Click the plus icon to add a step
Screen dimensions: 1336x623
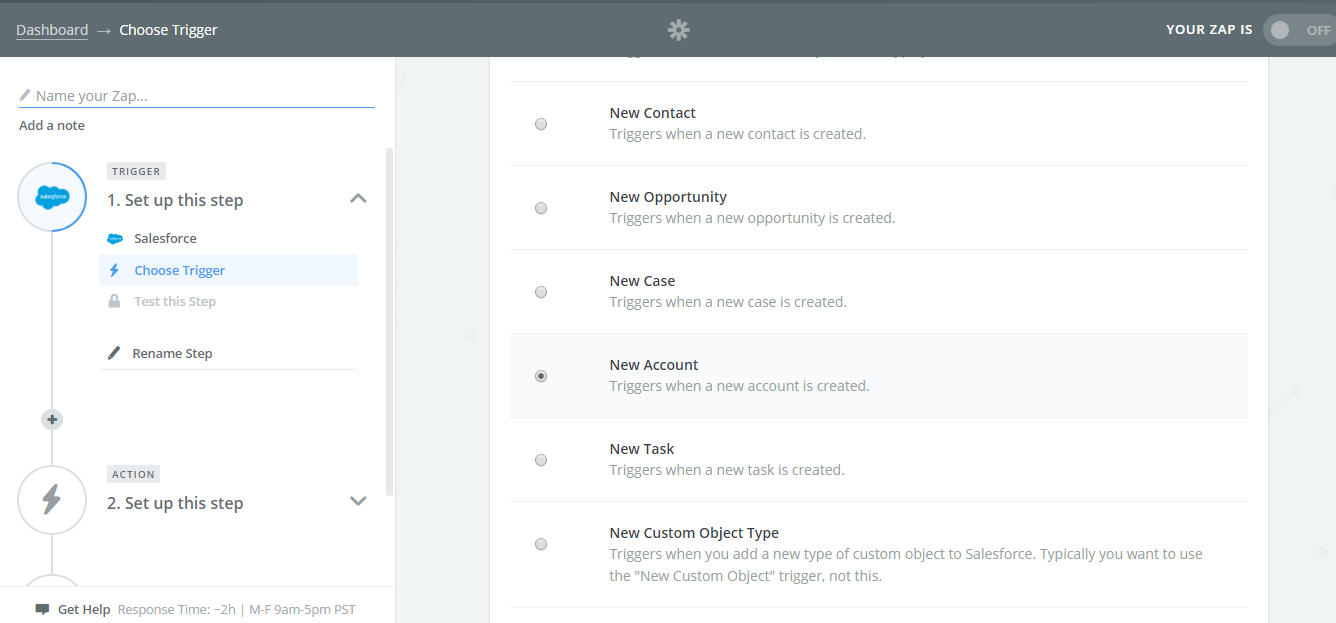click(x=52, y=419)
